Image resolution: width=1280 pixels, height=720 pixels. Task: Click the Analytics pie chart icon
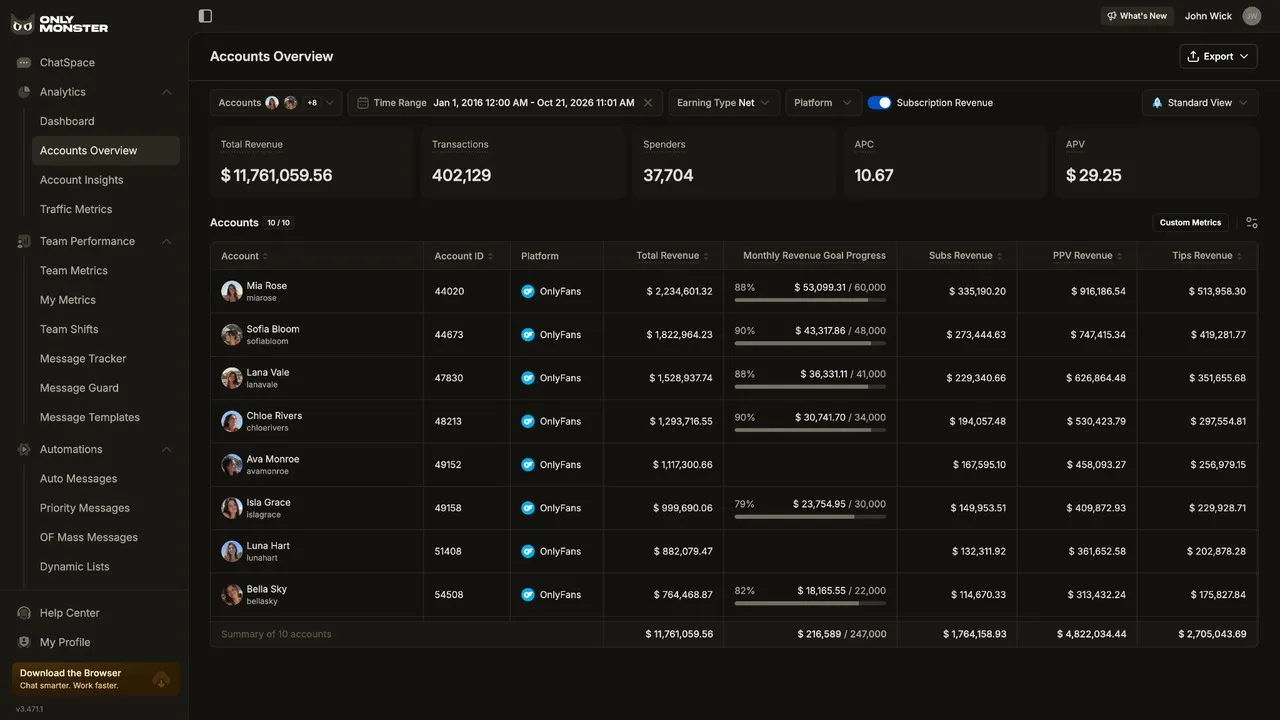[x=24, y=92]
